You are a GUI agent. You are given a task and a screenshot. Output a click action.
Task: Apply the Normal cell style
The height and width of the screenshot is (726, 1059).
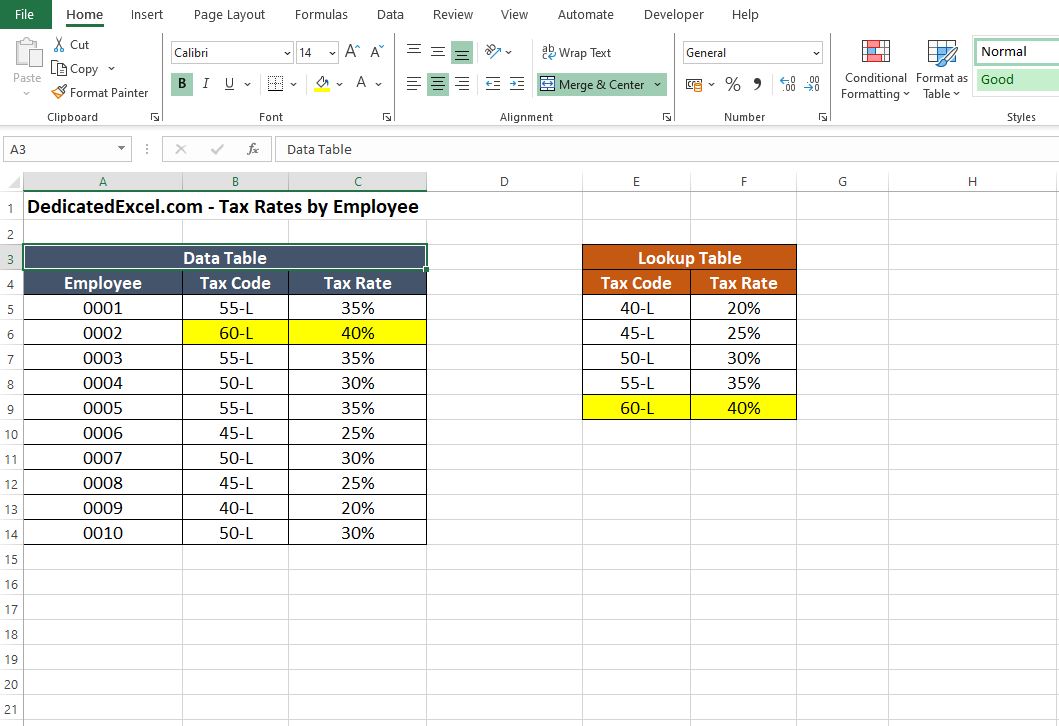[1013, 51]
